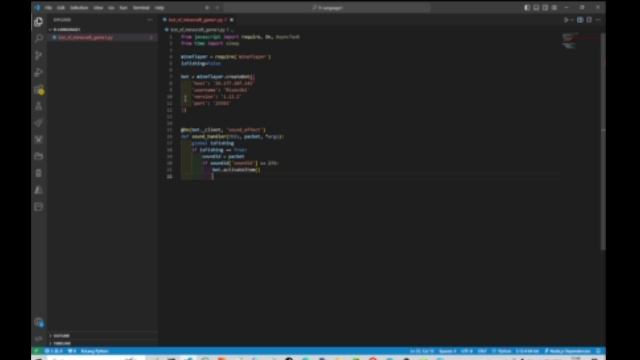
Task: Run the Python file with play icon
Action: click(x=566, y=20)
